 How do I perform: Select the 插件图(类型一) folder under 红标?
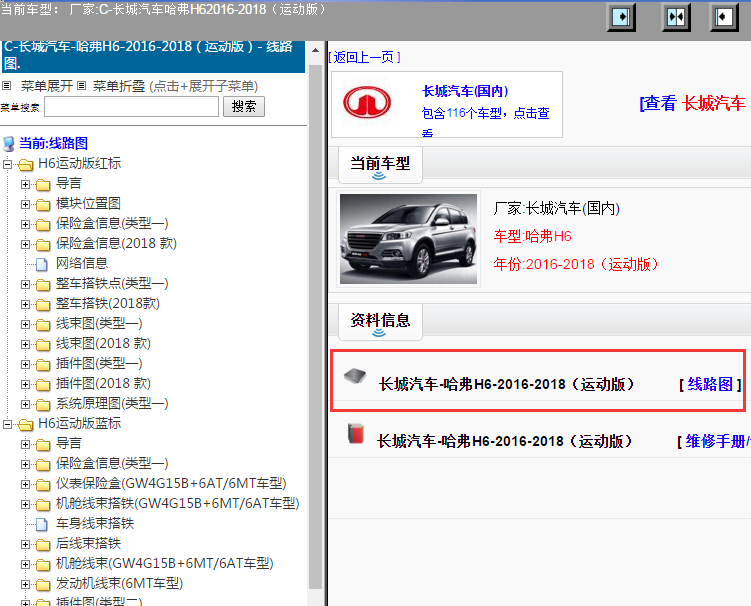[99, 364]
